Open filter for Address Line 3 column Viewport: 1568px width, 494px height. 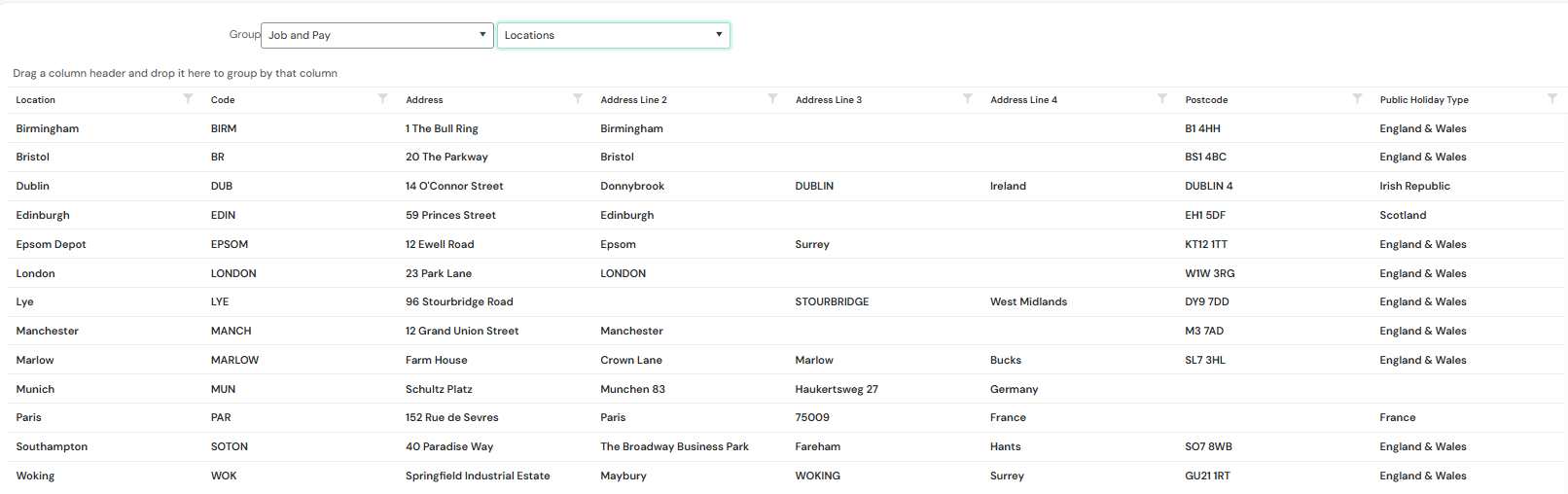pos(967,99)
